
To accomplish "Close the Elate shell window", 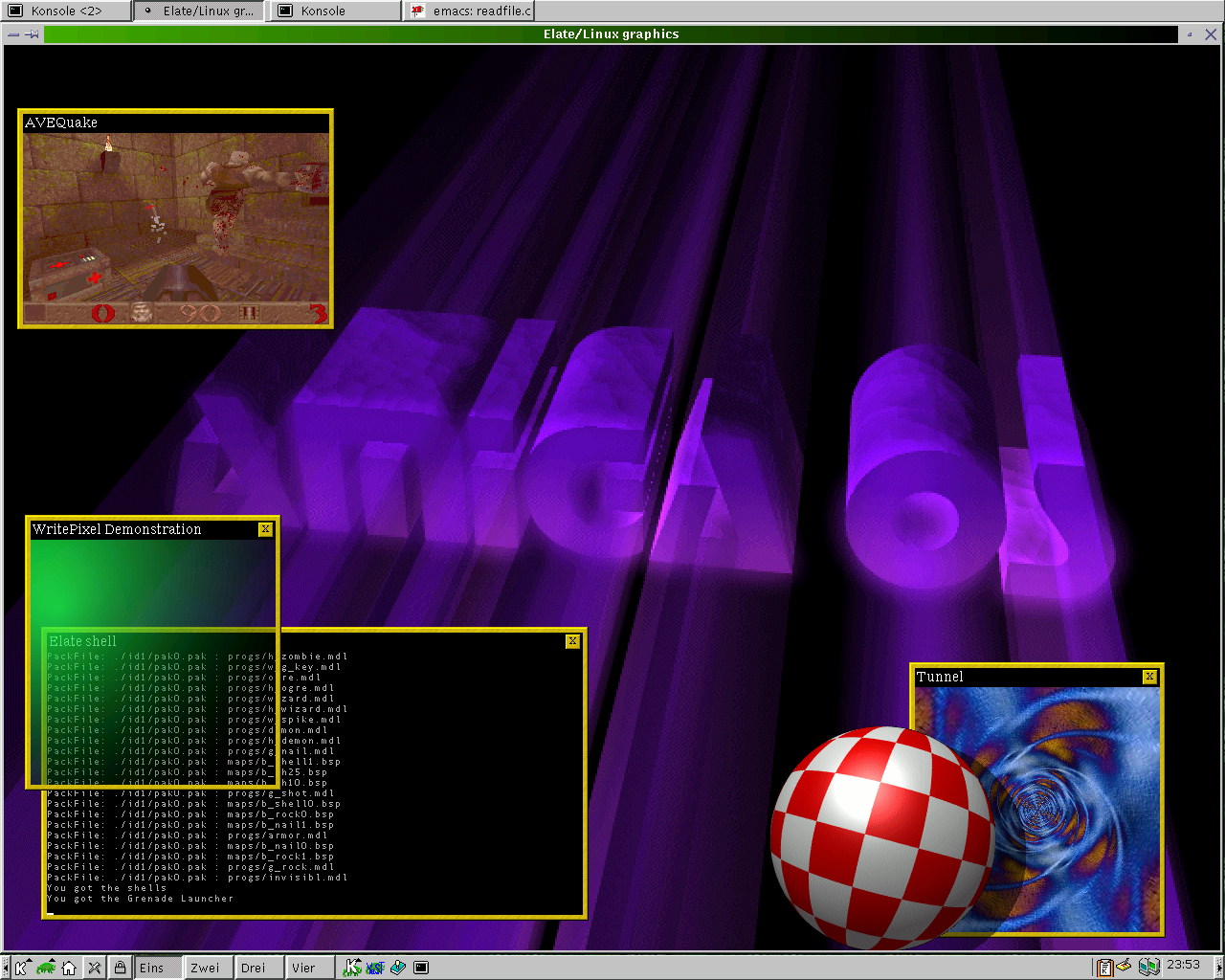I will (572, 641).
